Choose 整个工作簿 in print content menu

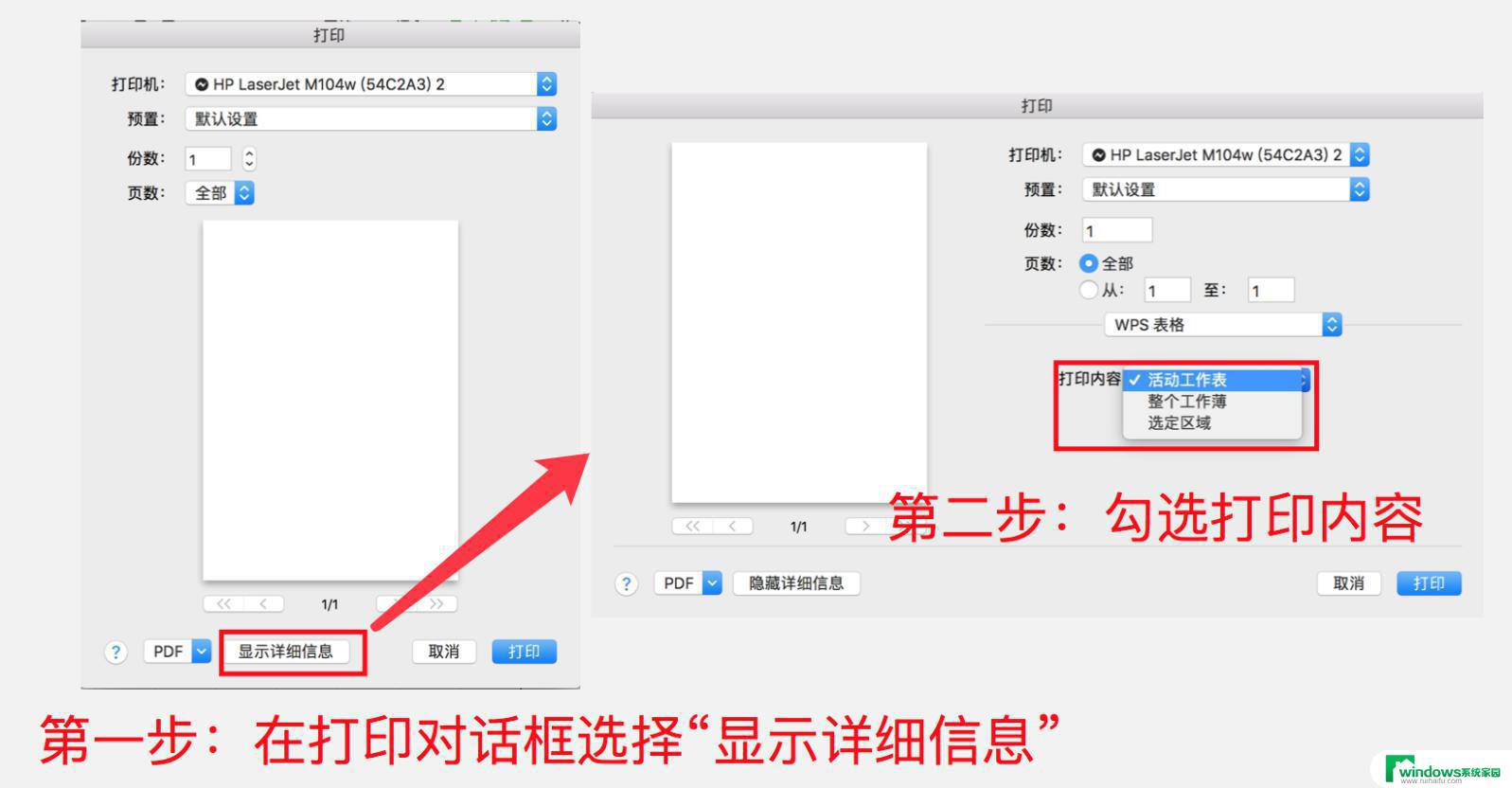[1213, 402]
